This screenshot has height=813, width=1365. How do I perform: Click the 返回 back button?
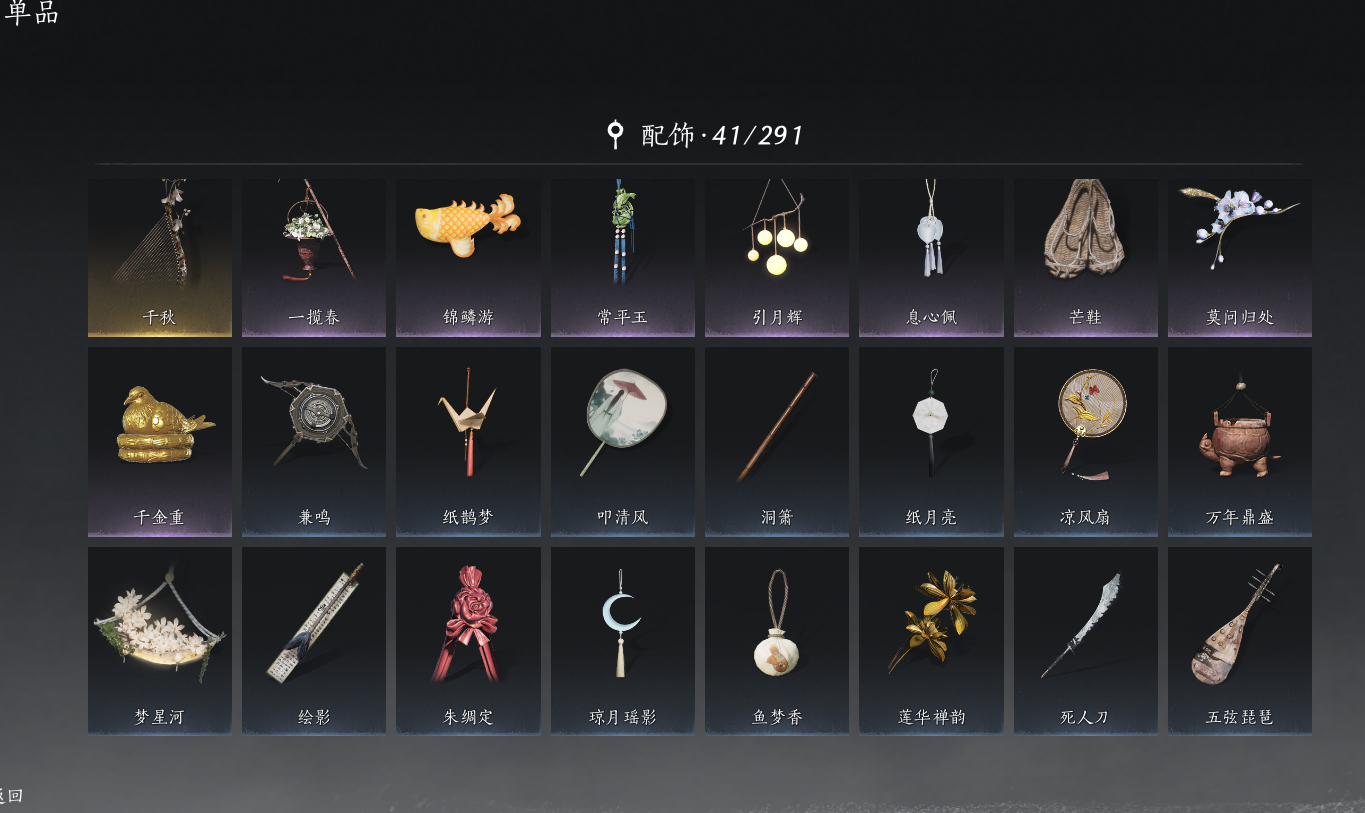(x=10, y=796)
